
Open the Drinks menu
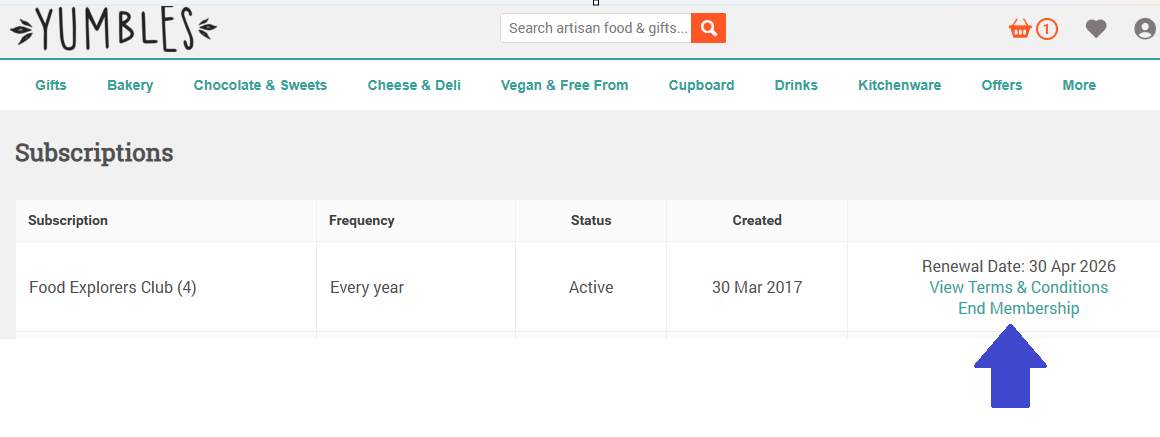coord(796,85)
